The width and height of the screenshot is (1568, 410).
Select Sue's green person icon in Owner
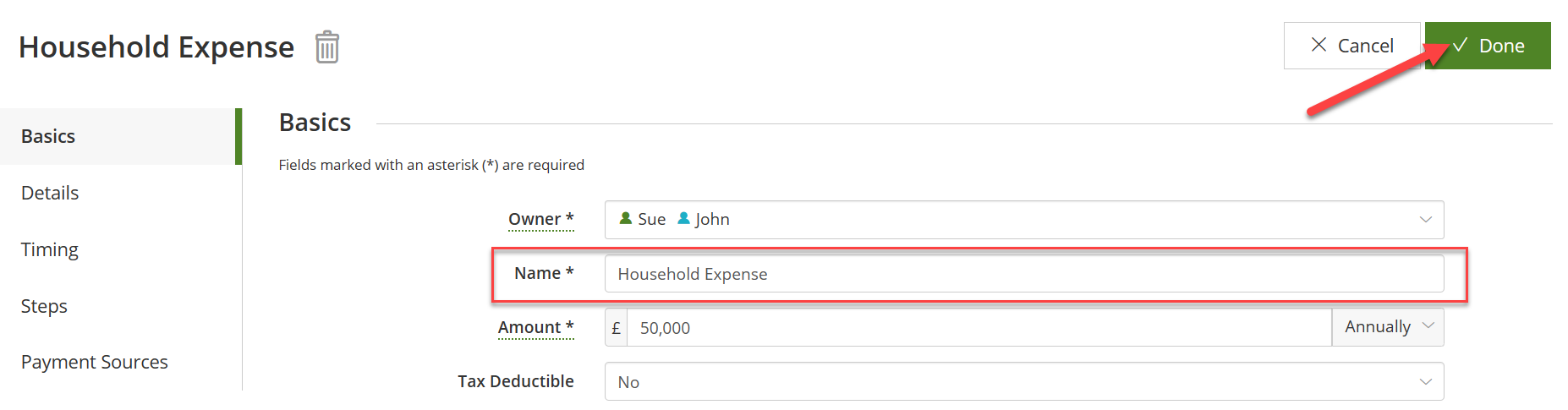pyautogui.click(x=626, y=219)
